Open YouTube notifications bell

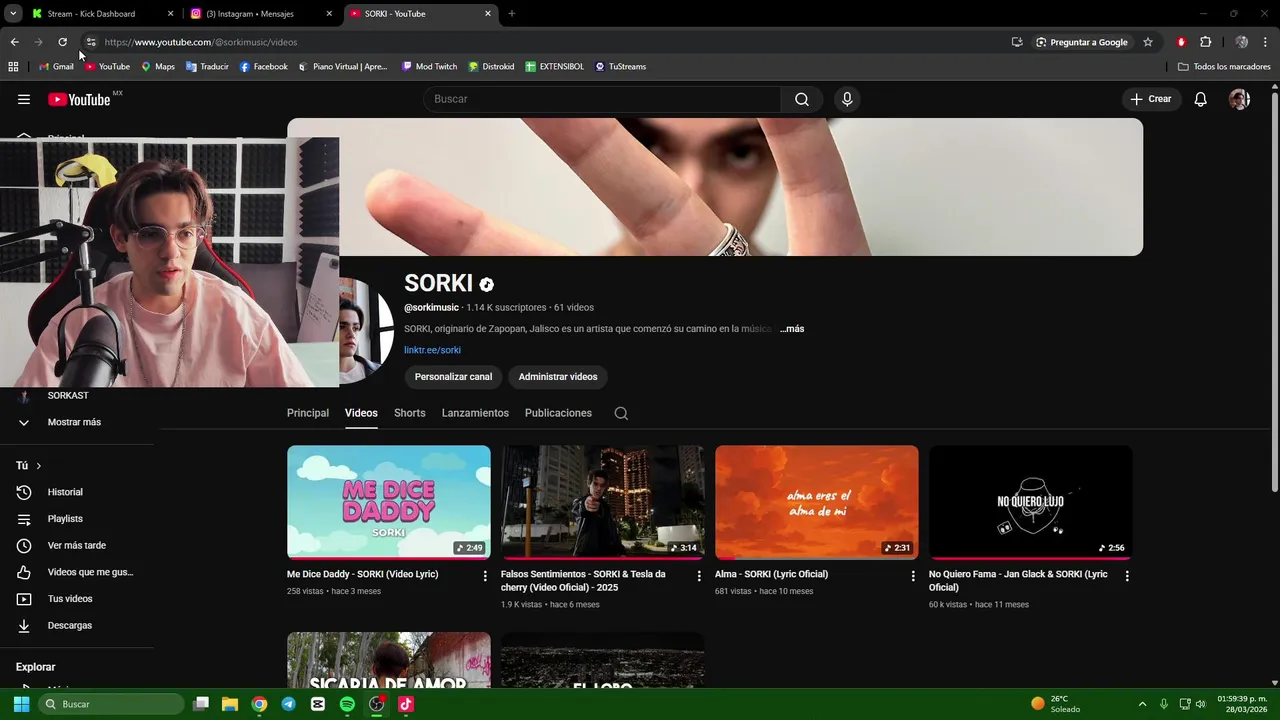pos(1201,99)
